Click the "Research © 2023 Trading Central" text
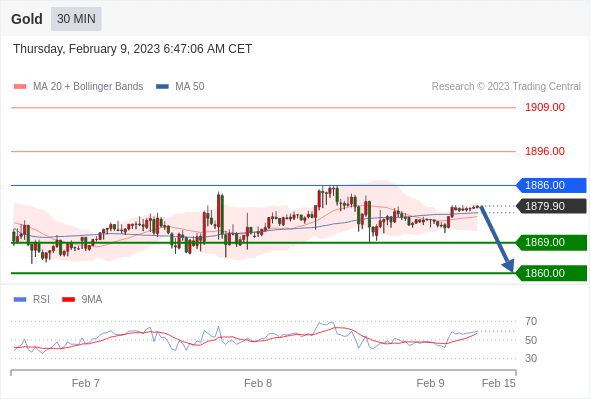The width and height of the screenshot is (590, 400). tap(506, 87)
